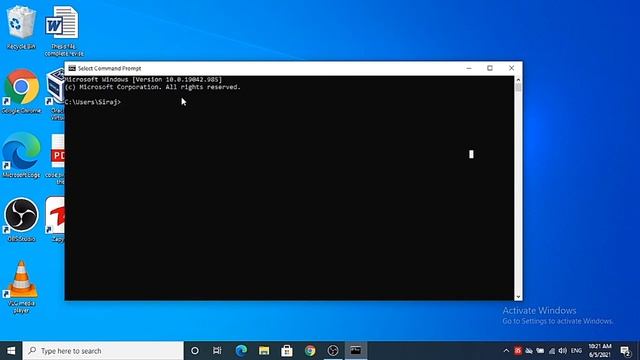The image size is (640, 360).
Task: Open Task View on the taskbar
Action: (x=217, y=351)
